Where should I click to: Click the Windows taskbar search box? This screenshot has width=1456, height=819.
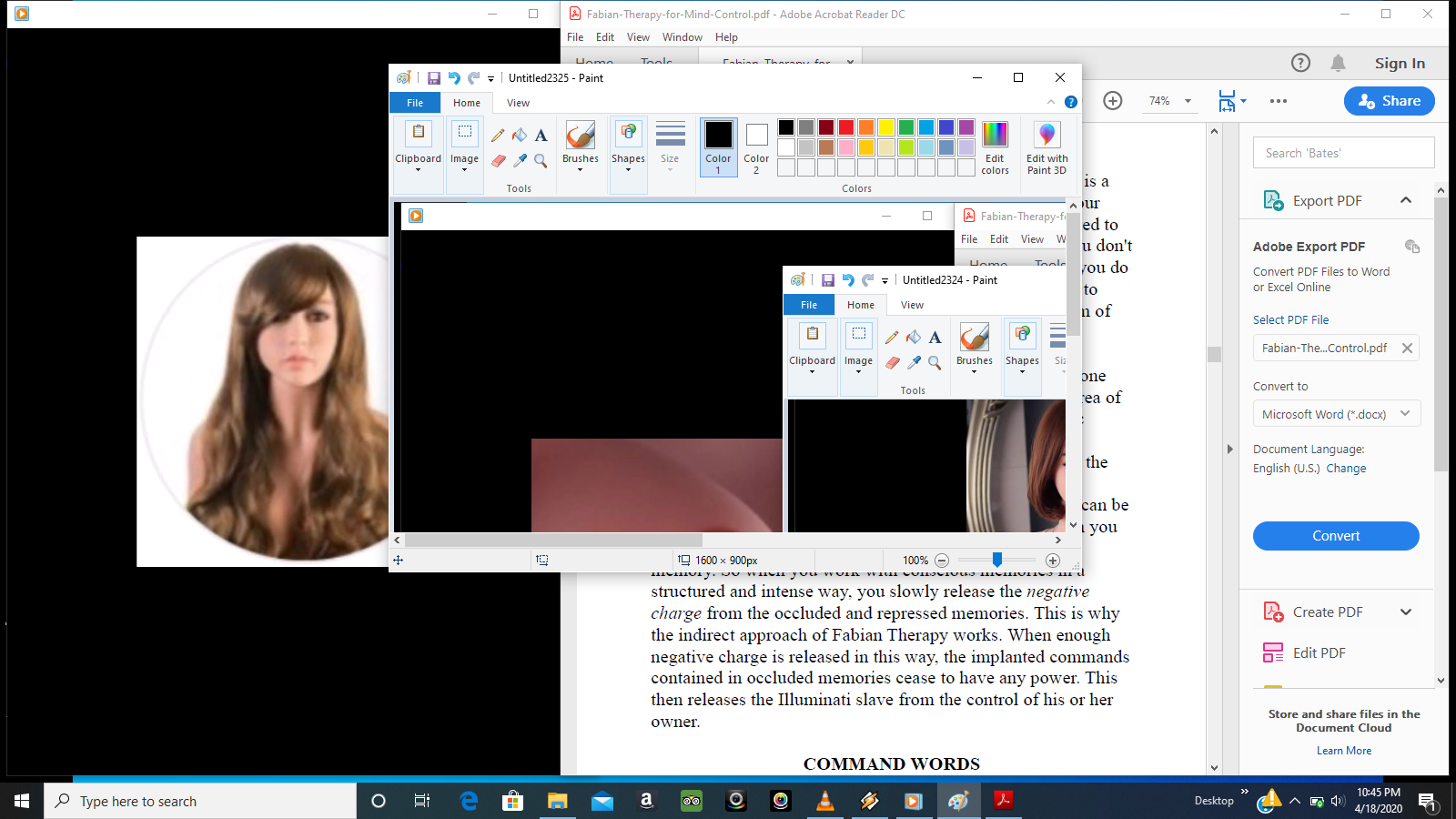(200, 801)
